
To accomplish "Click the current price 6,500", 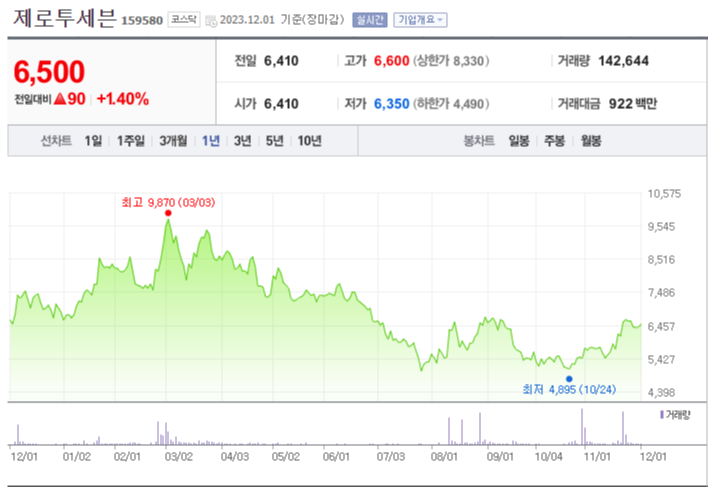I will pos(49,72).
